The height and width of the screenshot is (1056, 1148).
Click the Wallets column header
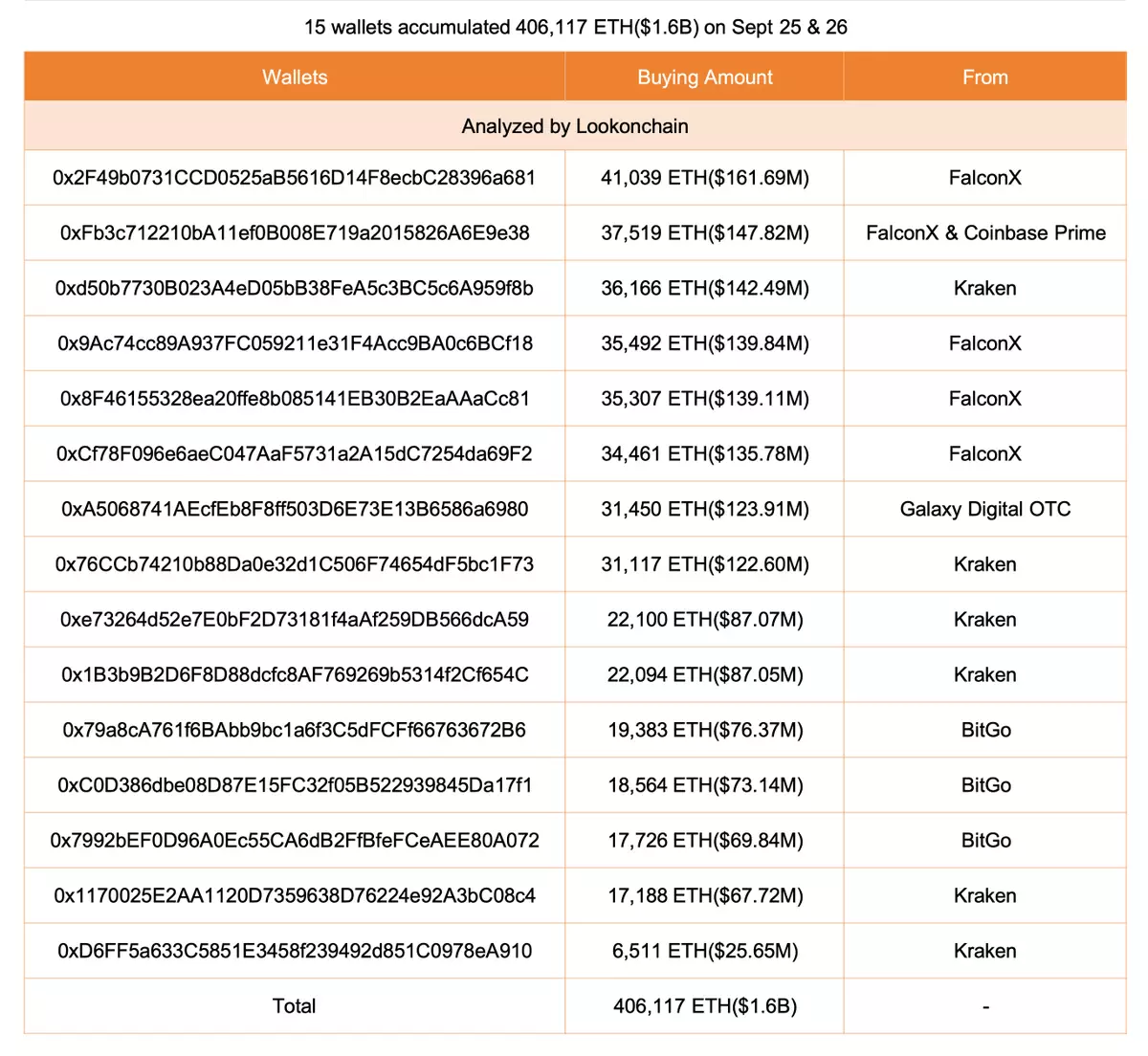tap(295, 77)
